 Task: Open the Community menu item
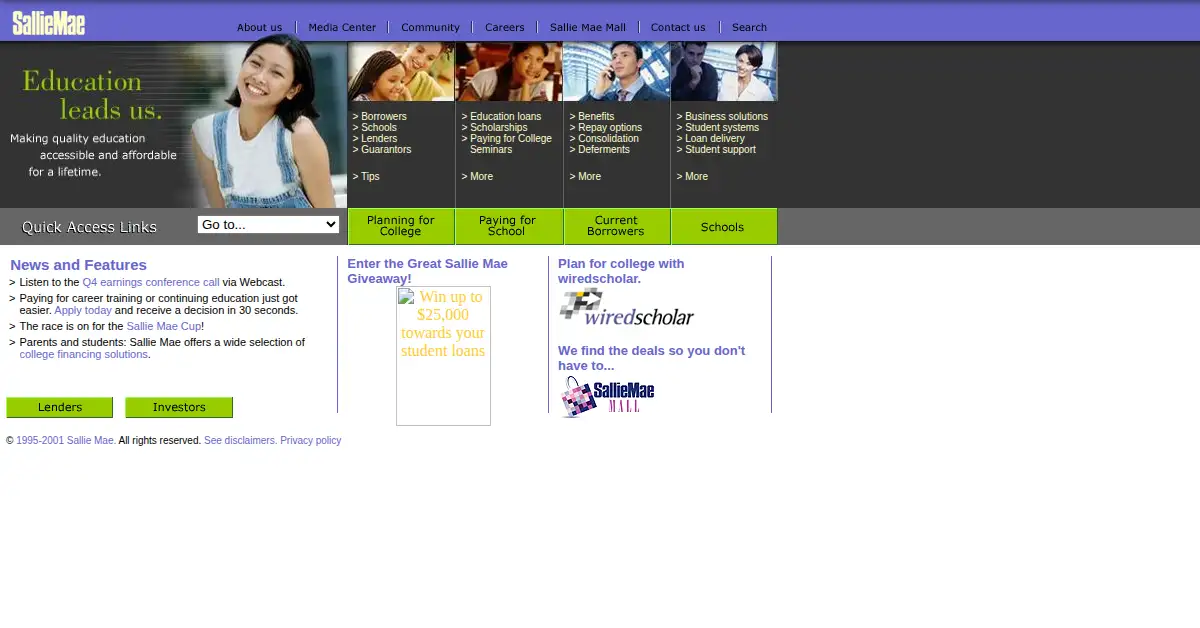pyautogui.click(x=430, y=28)
